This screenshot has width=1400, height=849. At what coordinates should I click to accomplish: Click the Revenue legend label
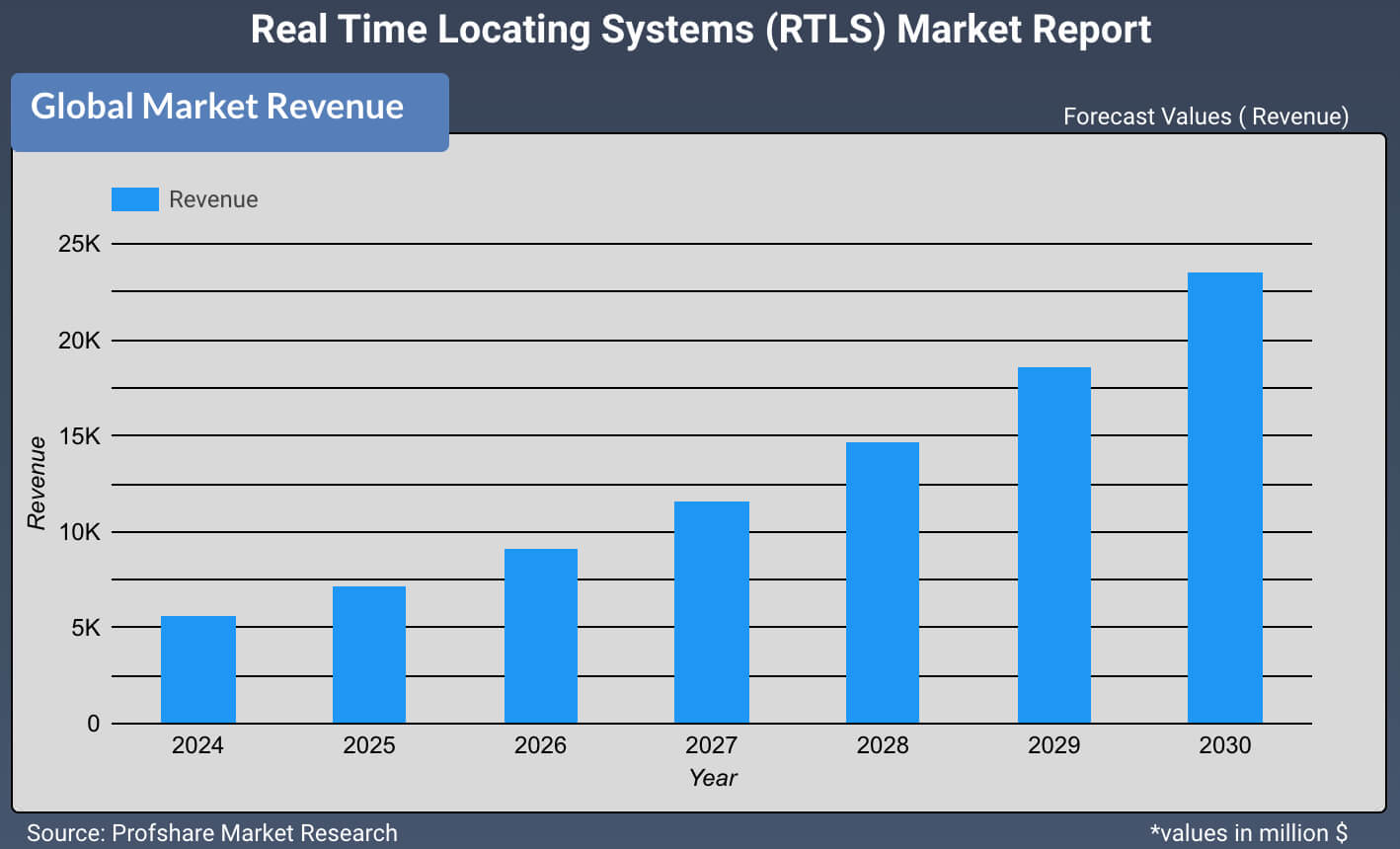pyautogui.click(x=213, y=199)
